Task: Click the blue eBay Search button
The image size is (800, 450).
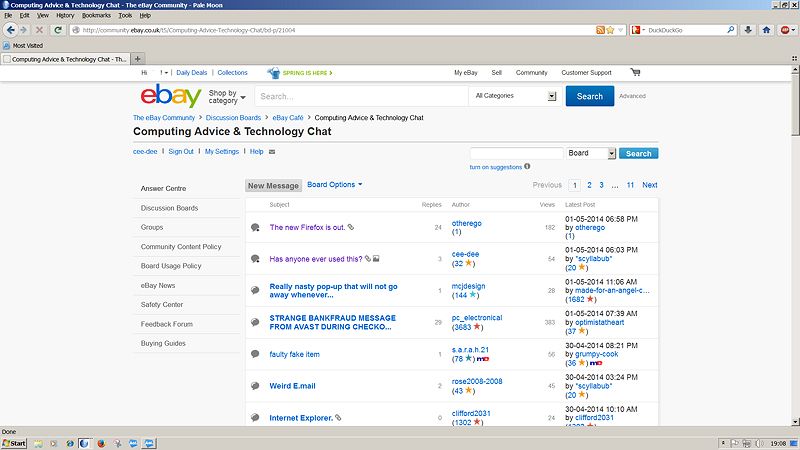Action: [x=590, y=96]
